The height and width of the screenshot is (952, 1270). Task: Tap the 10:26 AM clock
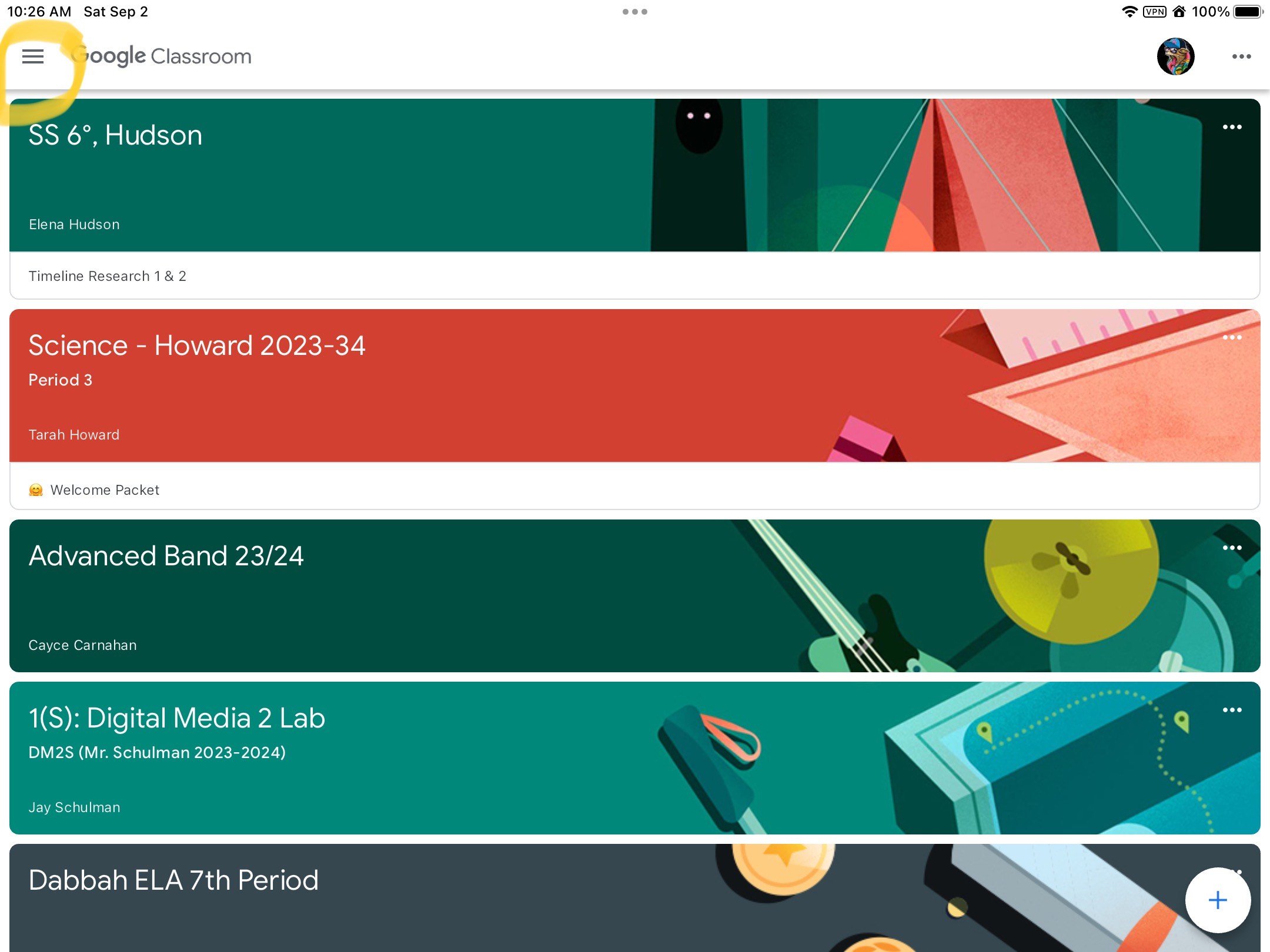coord(39,12)
